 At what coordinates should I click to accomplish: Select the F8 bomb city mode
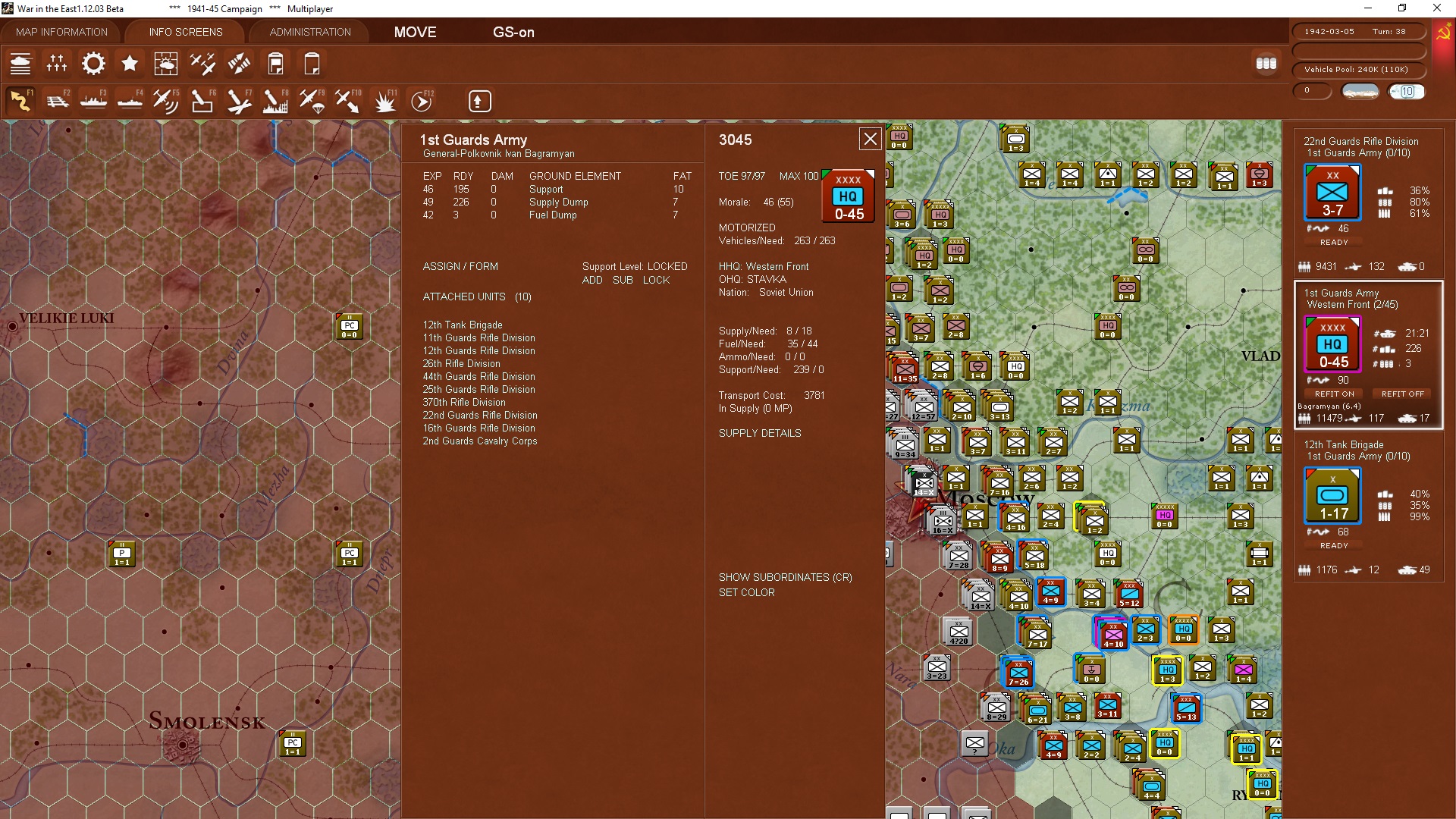pos(275,101)
